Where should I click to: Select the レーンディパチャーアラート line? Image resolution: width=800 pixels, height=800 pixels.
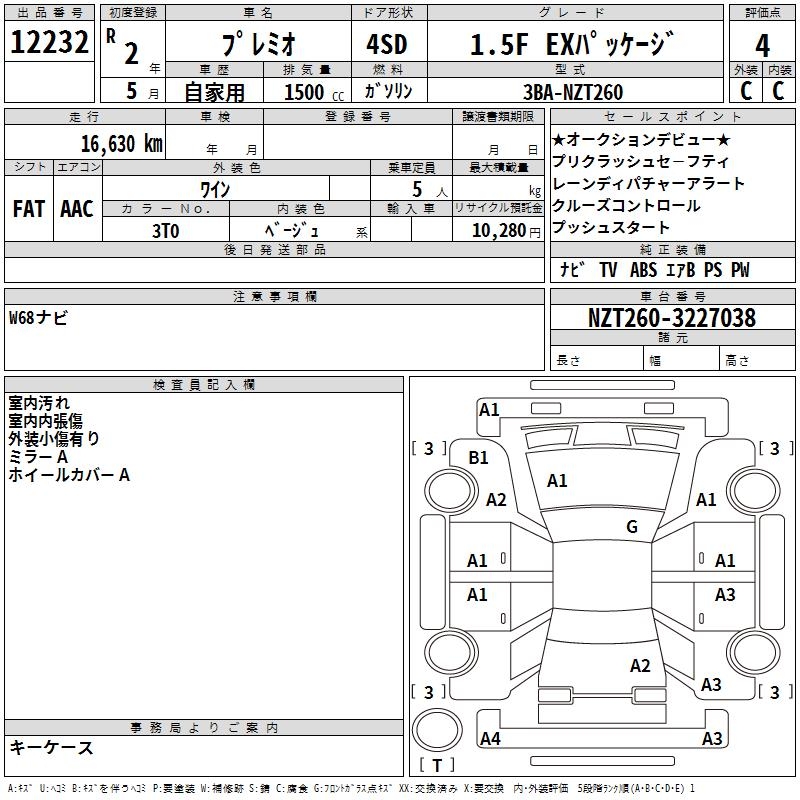(648, 183)
